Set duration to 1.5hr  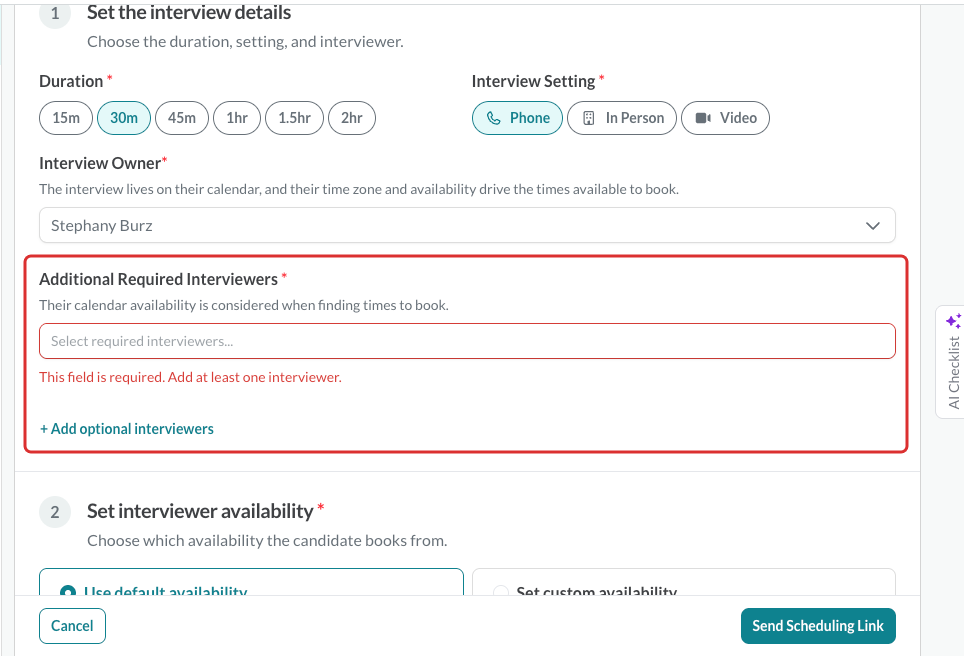tap(294, 118)
